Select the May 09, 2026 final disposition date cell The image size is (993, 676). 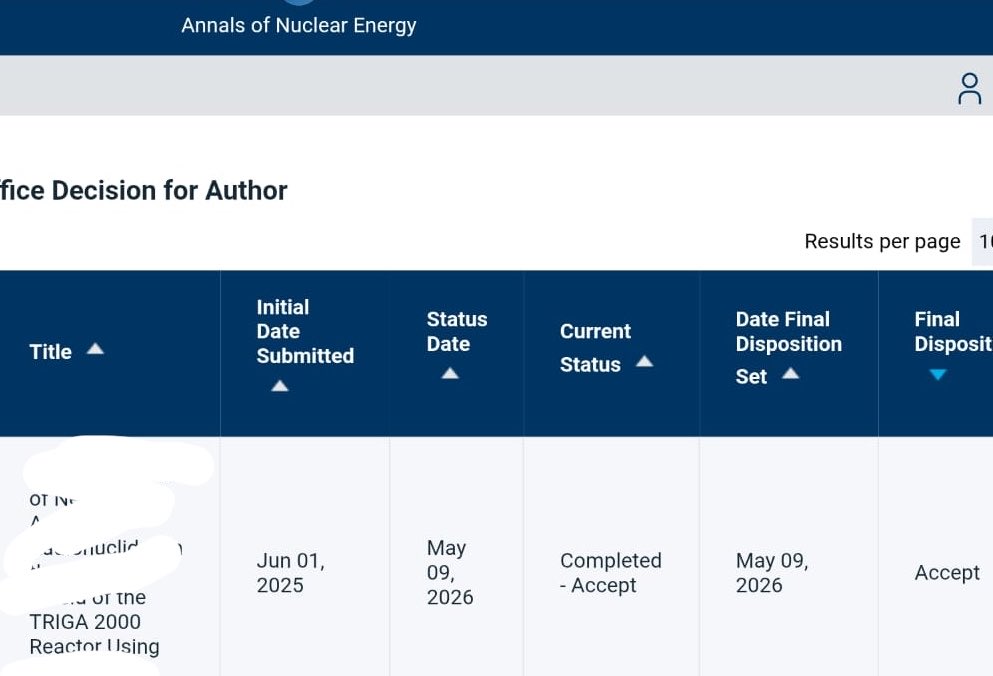[771, 573]
